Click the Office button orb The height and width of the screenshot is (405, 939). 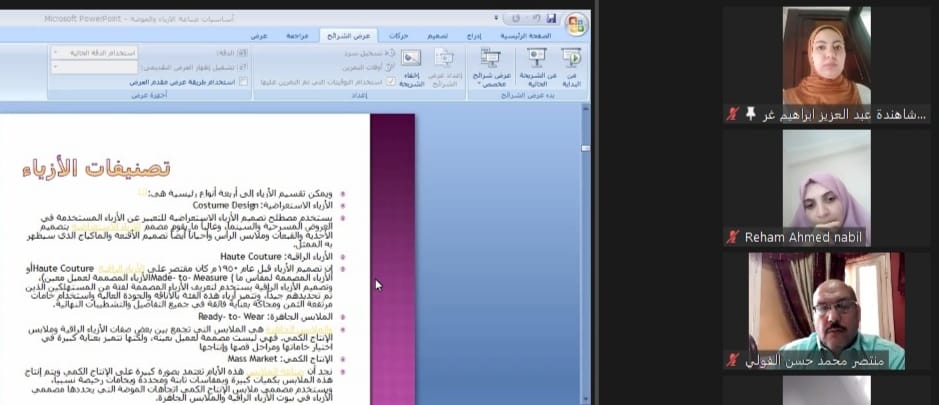pos(577,24)
